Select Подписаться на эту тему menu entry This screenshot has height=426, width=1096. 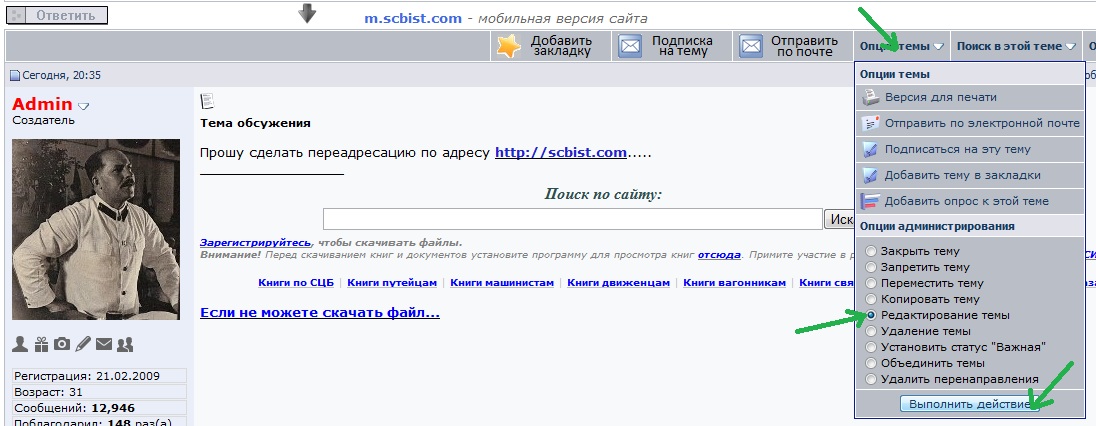click(957, 149)
